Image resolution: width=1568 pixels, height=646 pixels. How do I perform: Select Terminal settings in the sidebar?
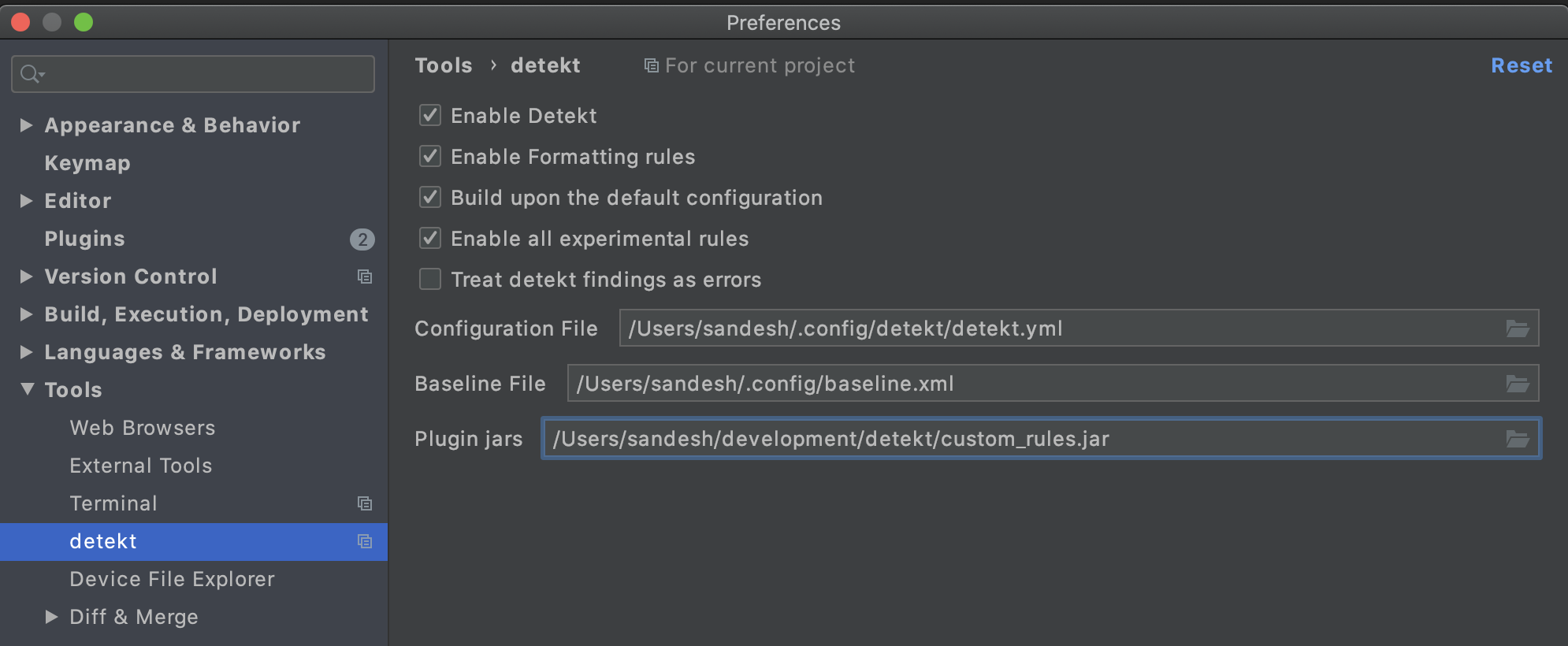tap(113, 503)
